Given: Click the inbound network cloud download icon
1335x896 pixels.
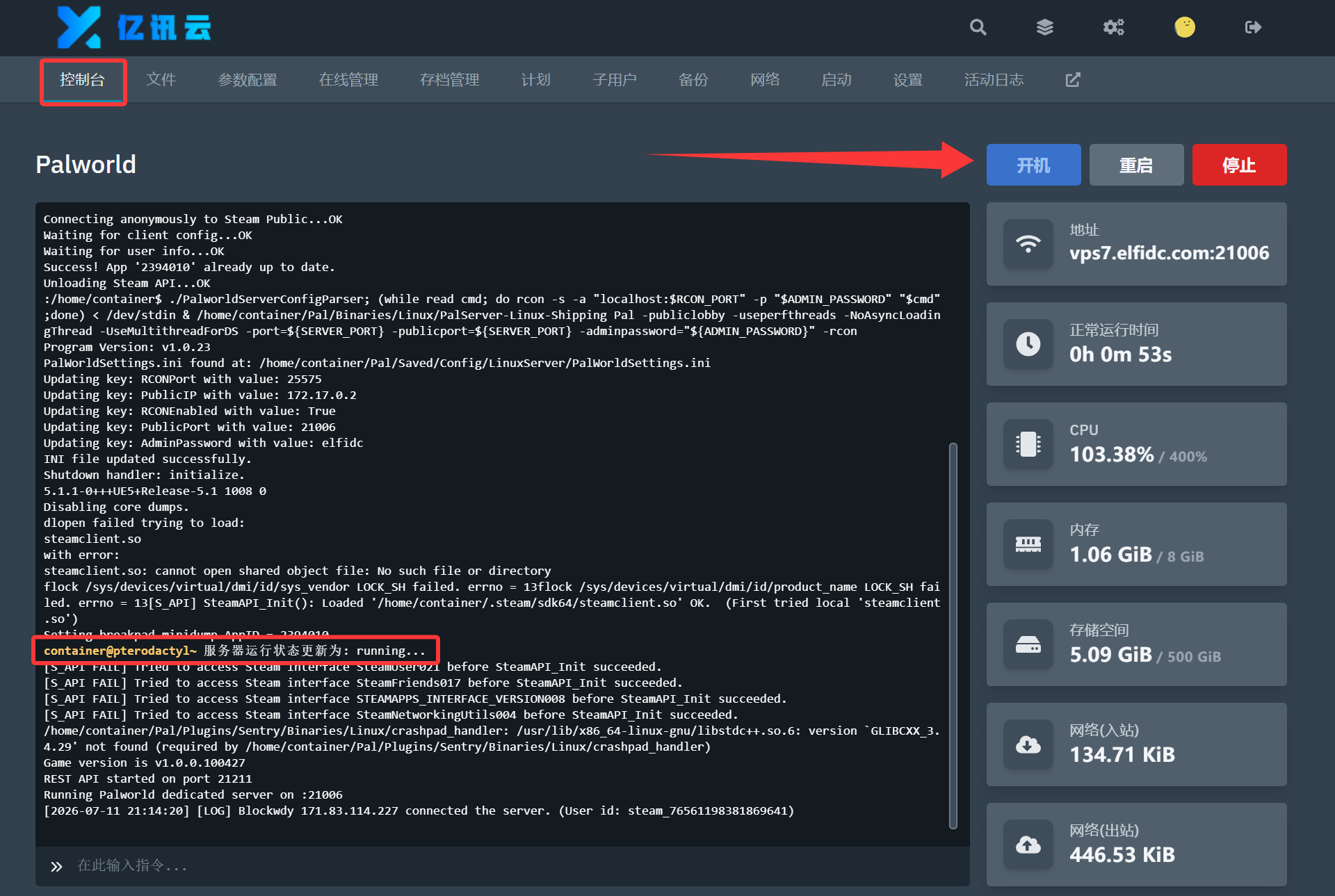Looking at the screenshot, I should 1028,744.
